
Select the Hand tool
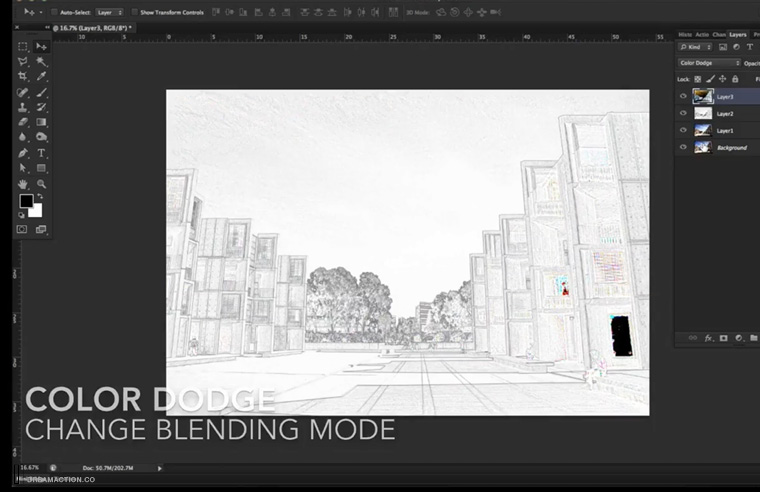tap(22, 184)
